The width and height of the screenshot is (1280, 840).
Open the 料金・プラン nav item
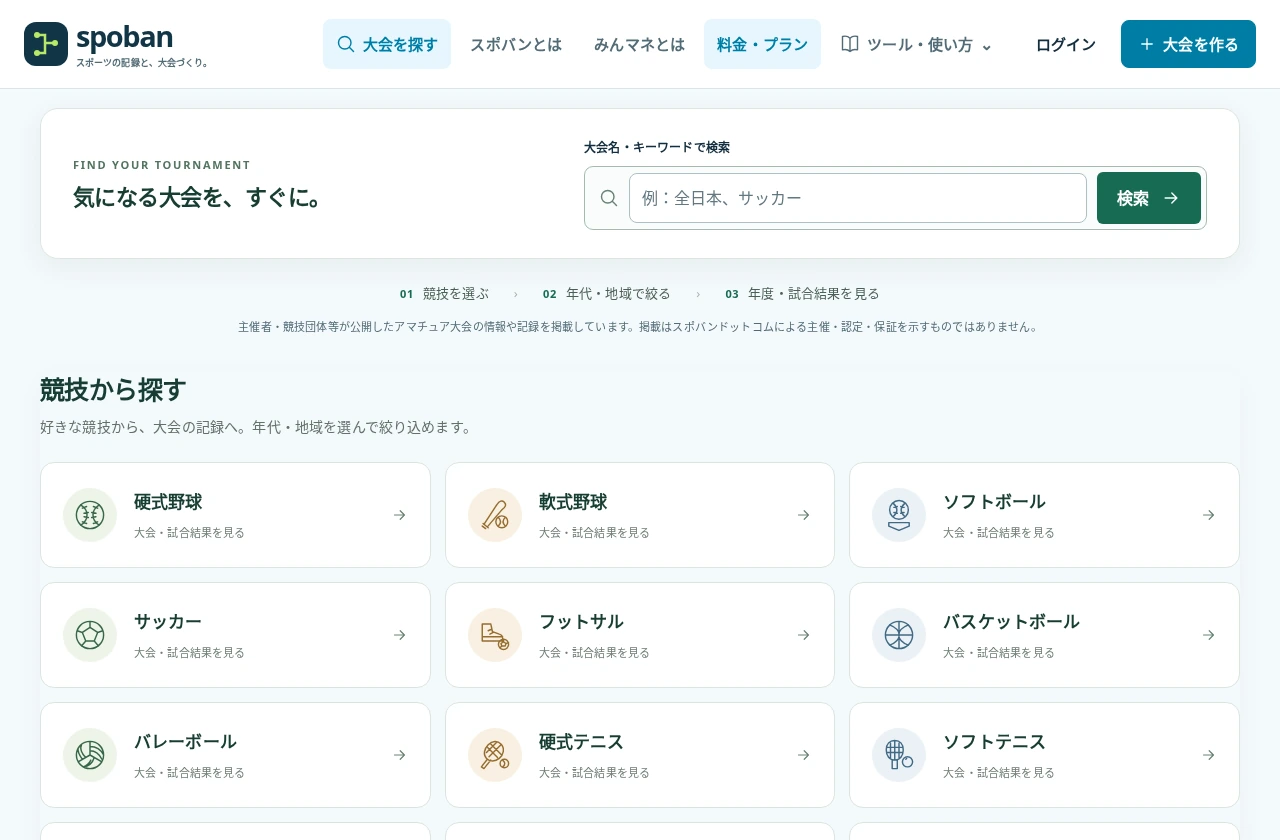762,44
